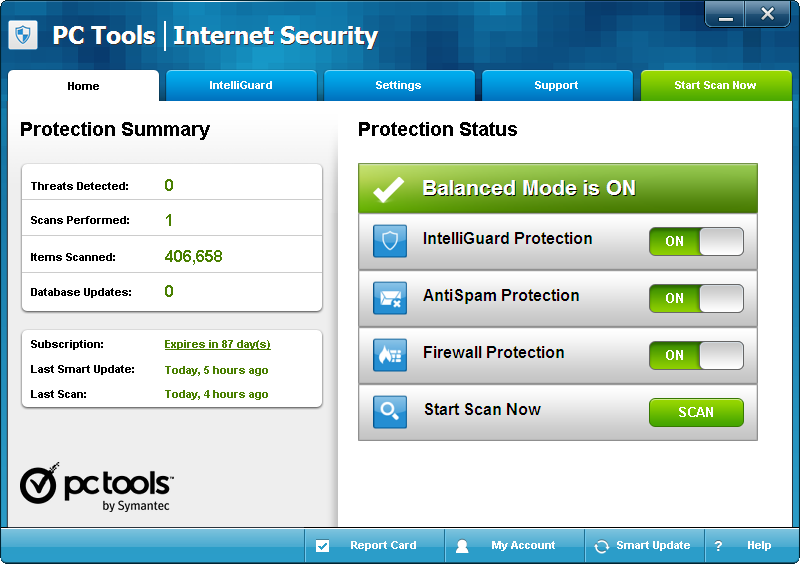This screenshot has height=564, width=800.
Task: Click the Start Scan Now top button
Action: pyautogui.click(x=715, y=86)
